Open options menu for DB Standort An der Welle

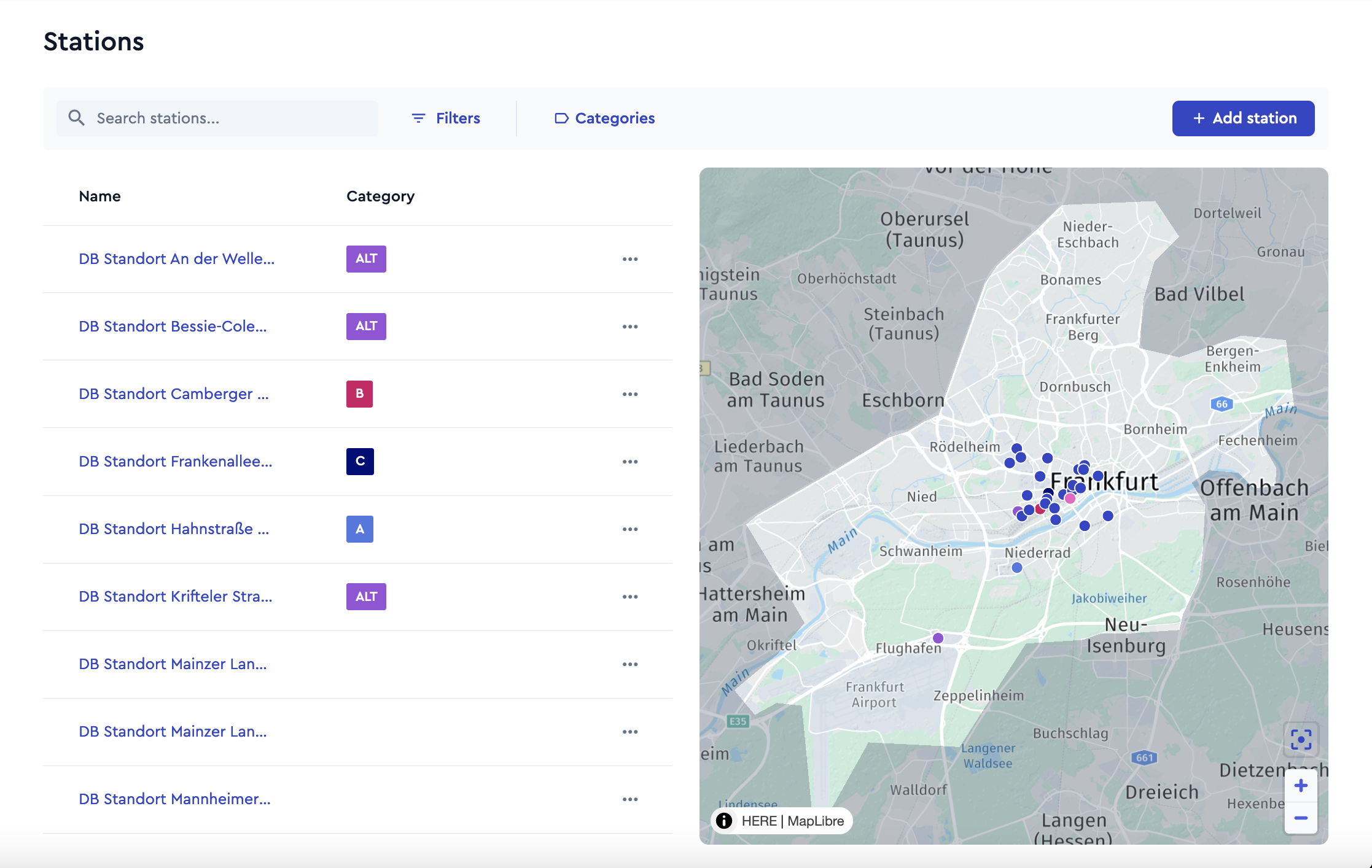tap(630, 259)
